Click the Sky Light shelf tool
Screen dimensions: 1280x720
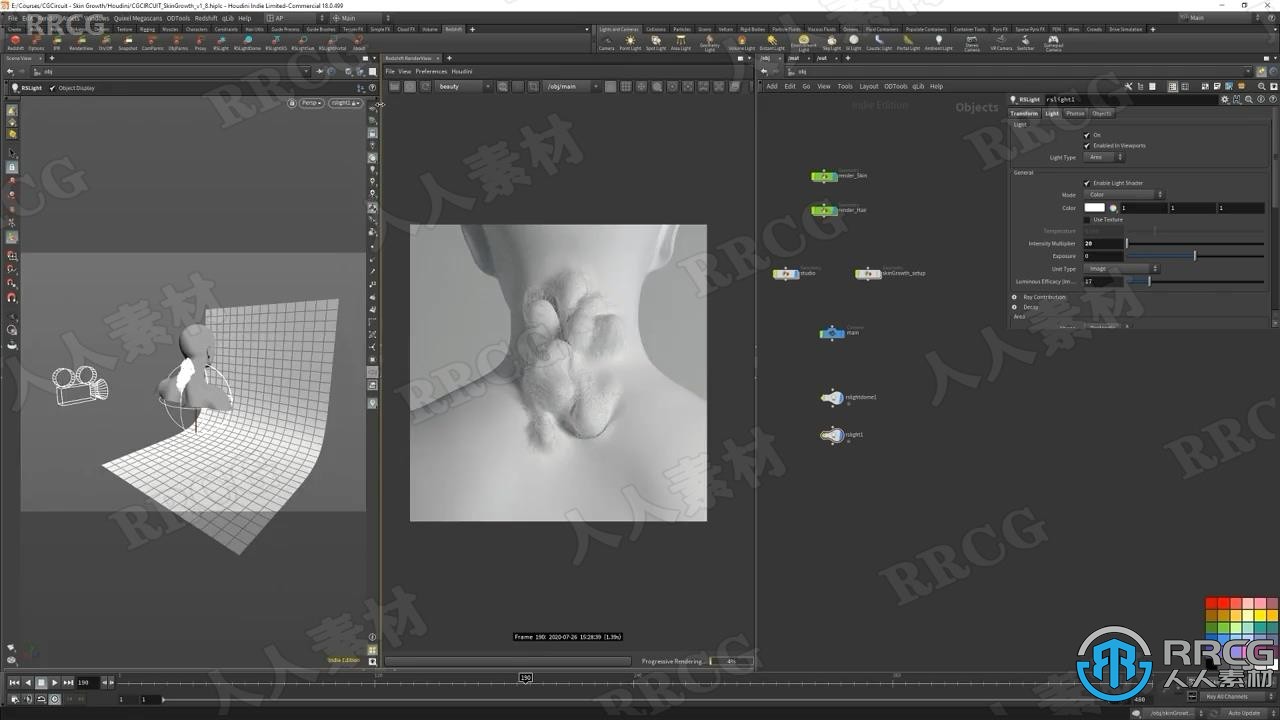click(832, 43)
